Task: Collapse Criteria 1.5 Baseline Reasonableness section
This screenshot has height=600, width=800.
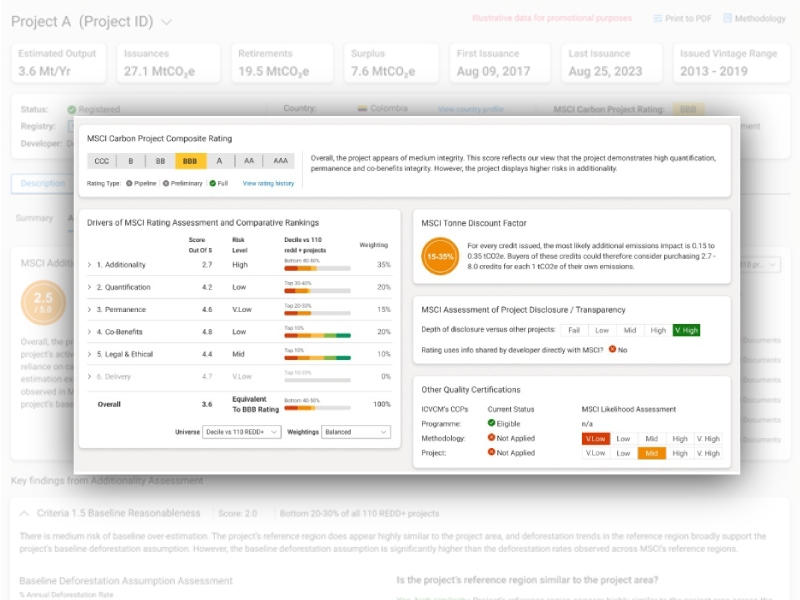Action: 24,514
